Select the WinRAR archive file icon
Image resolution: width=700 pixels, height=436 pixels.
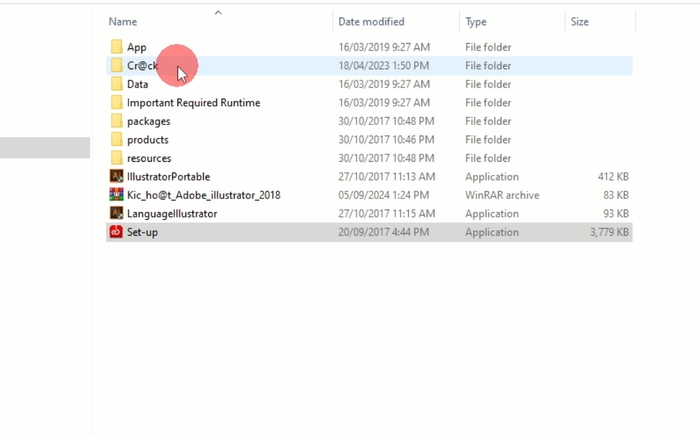117,195
